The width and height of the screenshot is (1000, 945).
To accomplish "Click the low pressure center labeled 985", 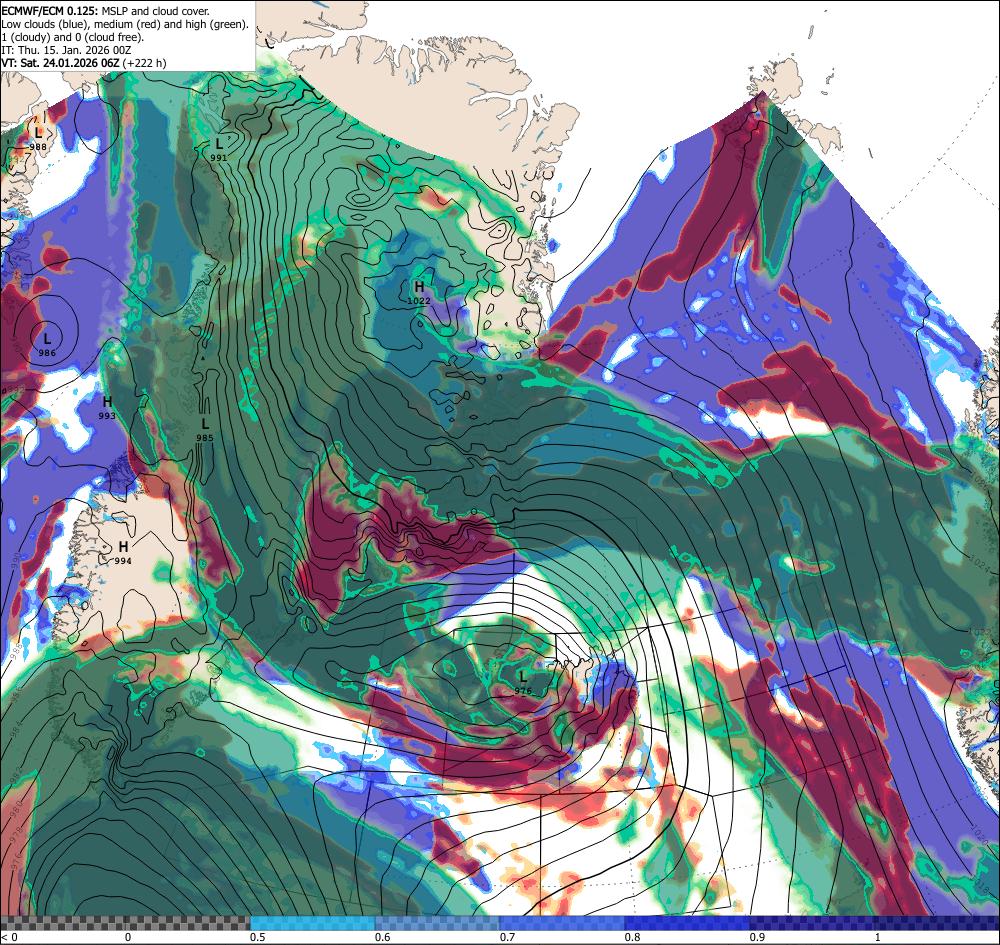I will [205, 429].
